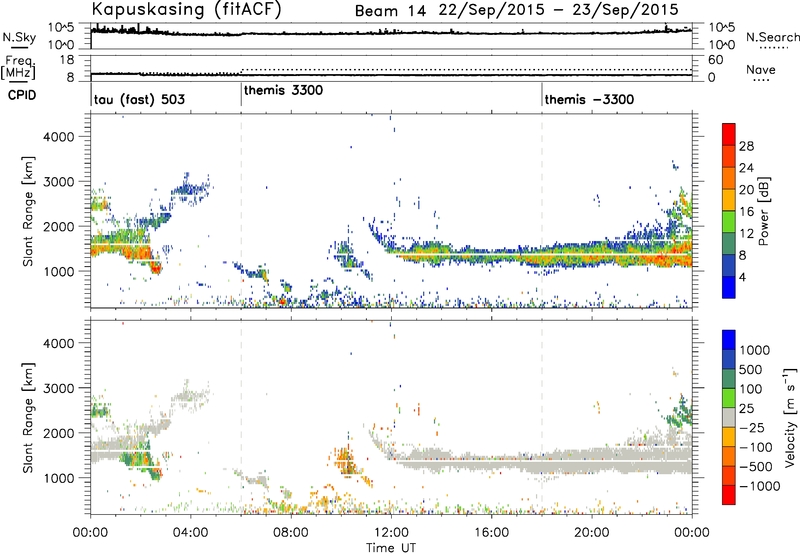Click the '20' label on Power color bar

746,190
